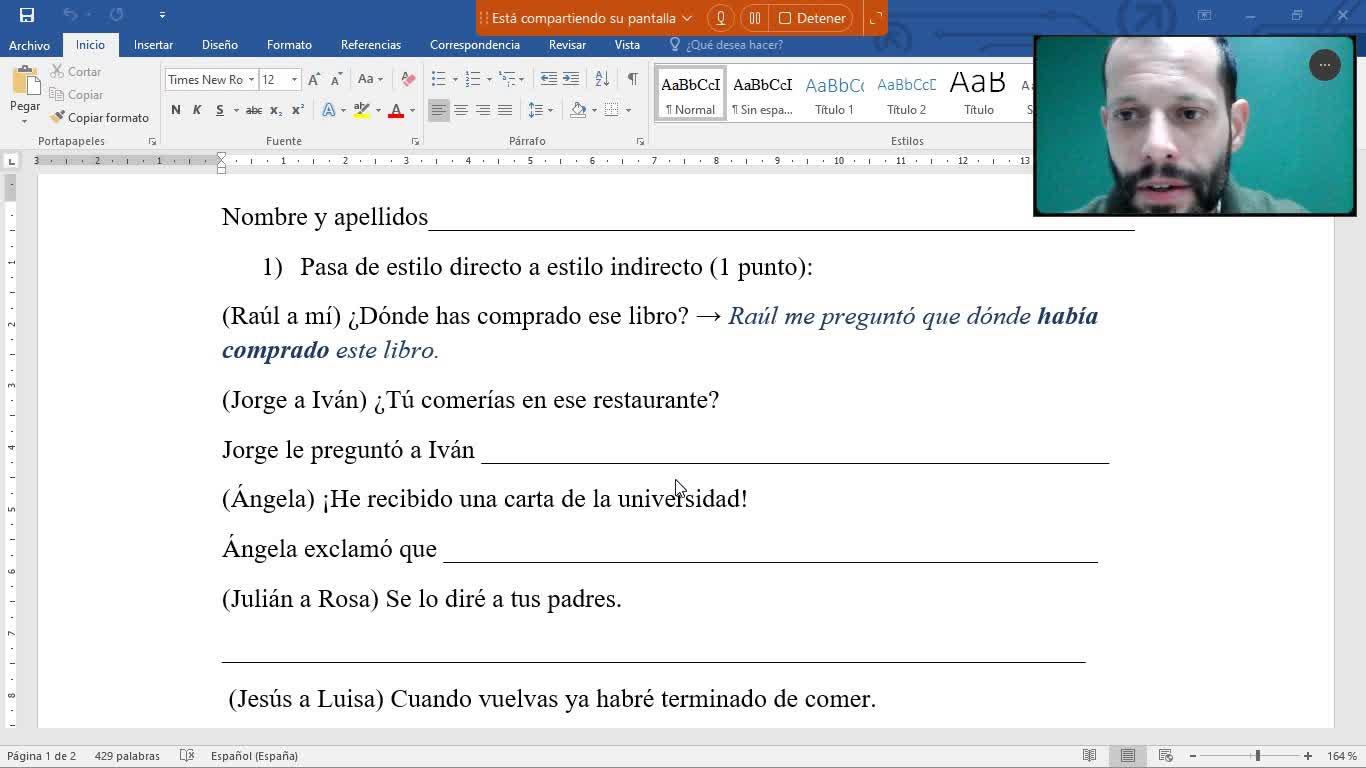
Task: Click the strikethrough (abc) button
Action: click(254, 110)
